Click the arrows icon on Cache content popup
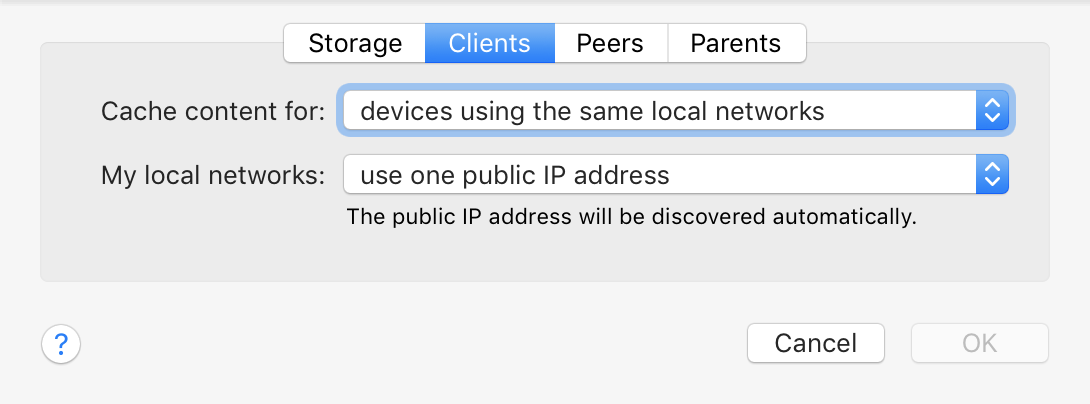Viewport: 1090px width, 404px height. coord(992,110)
